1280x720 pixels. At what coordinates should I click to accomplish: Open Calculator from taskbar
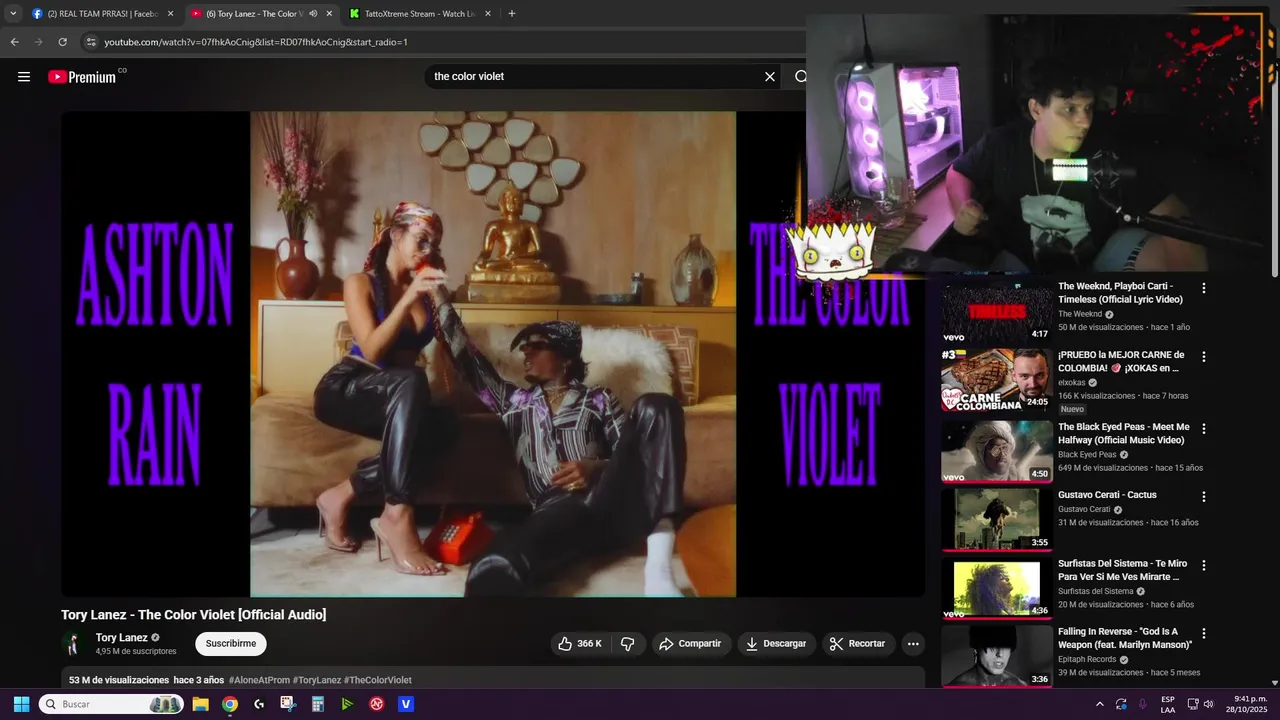coord(318,704)
